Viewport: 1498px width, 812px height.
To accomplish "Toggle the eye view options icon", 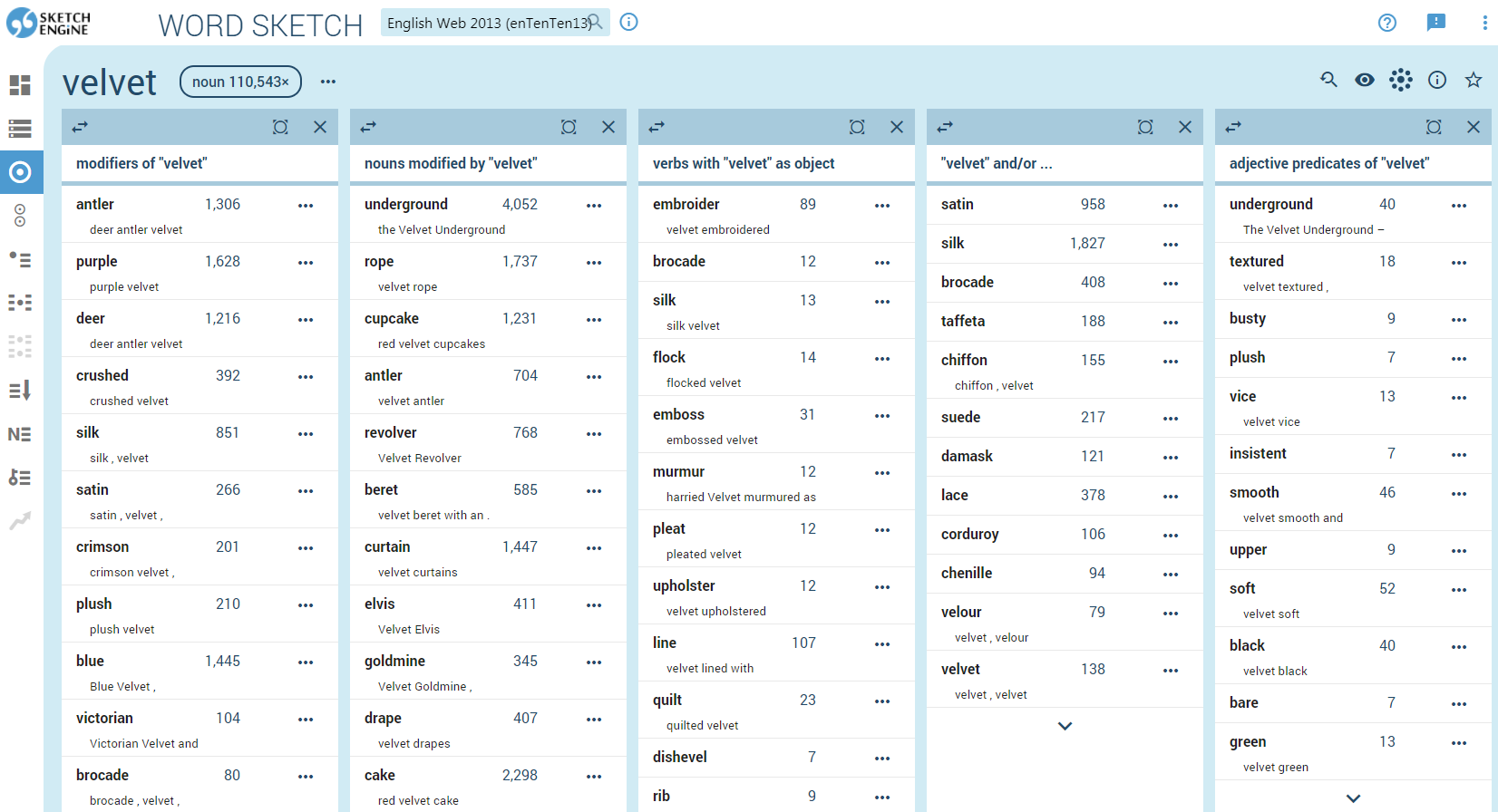I will pos(1365,81).
